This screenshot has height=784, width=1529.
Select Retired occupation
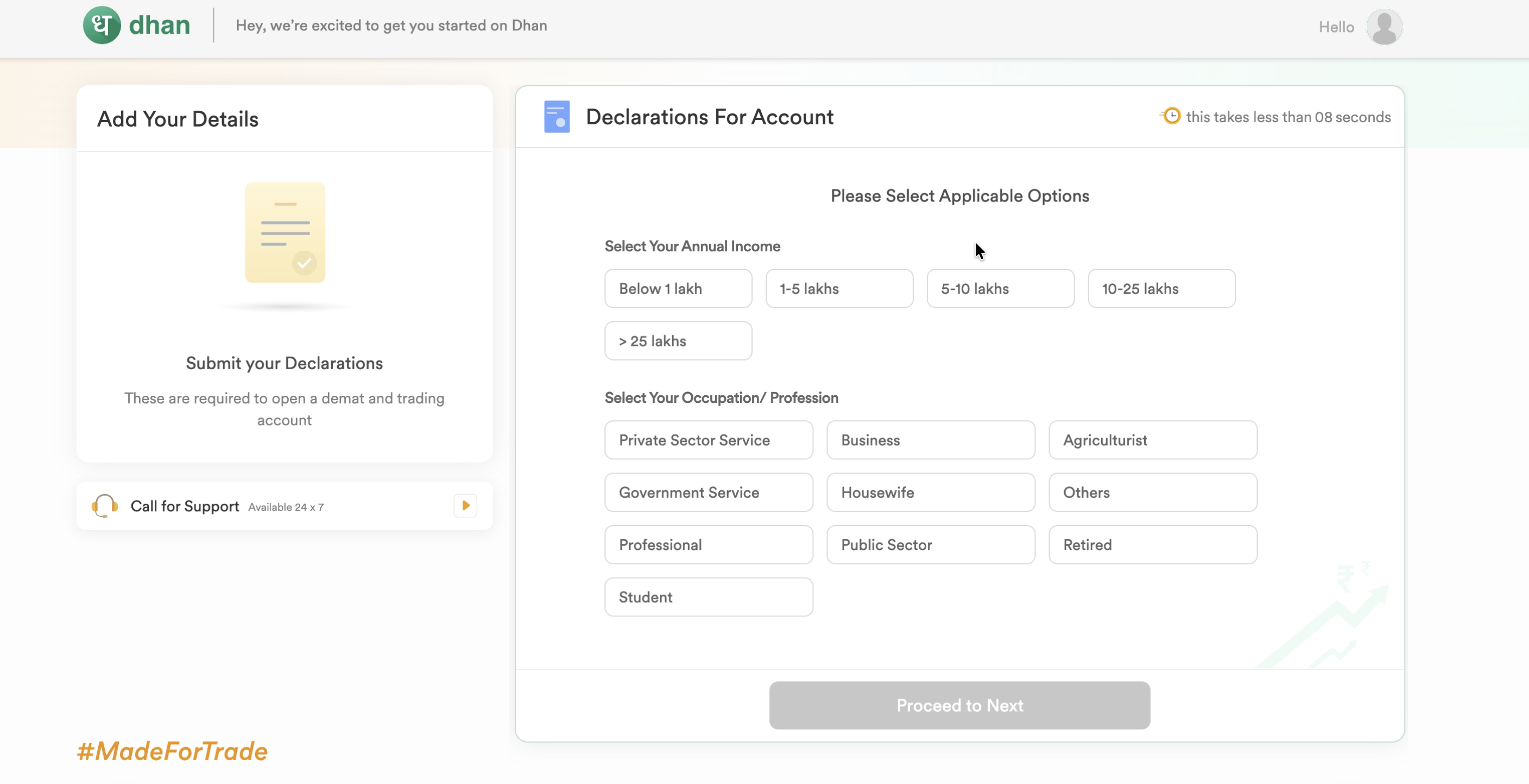coord(1153,544)
